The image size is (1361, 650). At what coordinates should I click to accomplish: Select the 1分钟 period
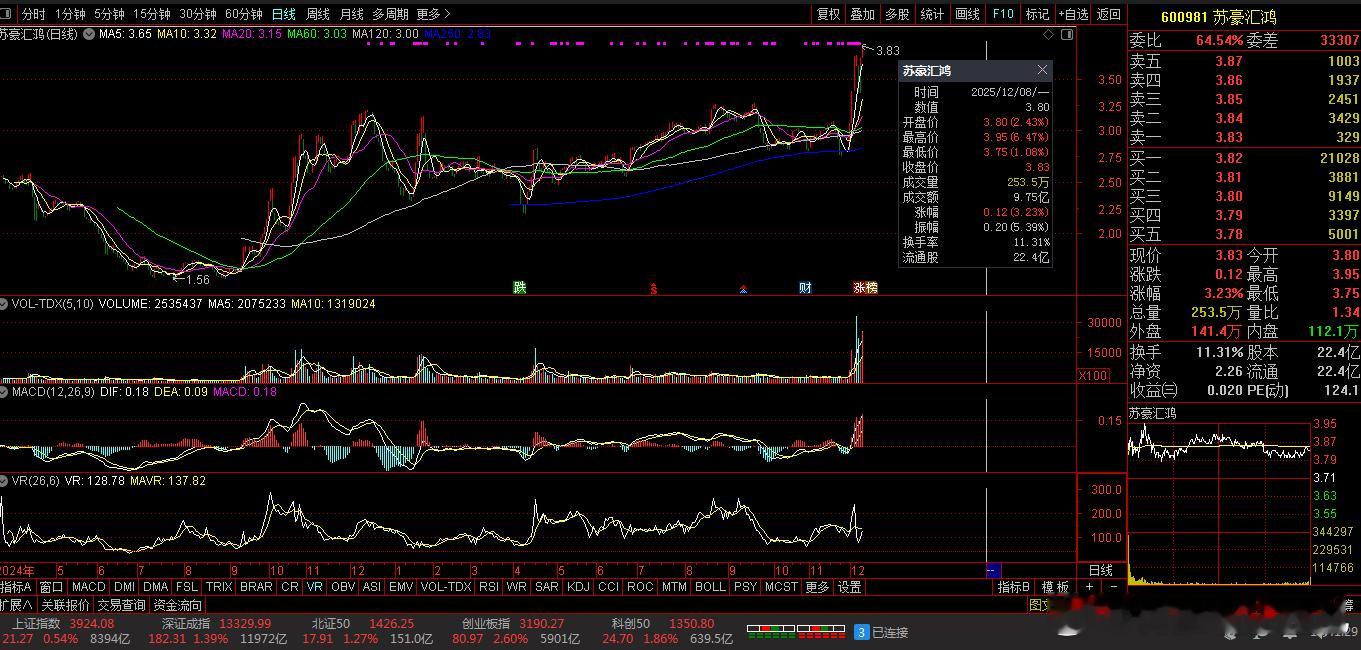click(70, 14)
